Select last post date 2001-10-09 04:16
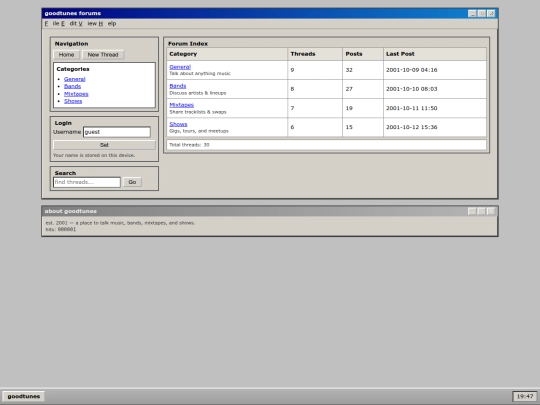Viewport: 540px width, 405px height. pos(412,70)
